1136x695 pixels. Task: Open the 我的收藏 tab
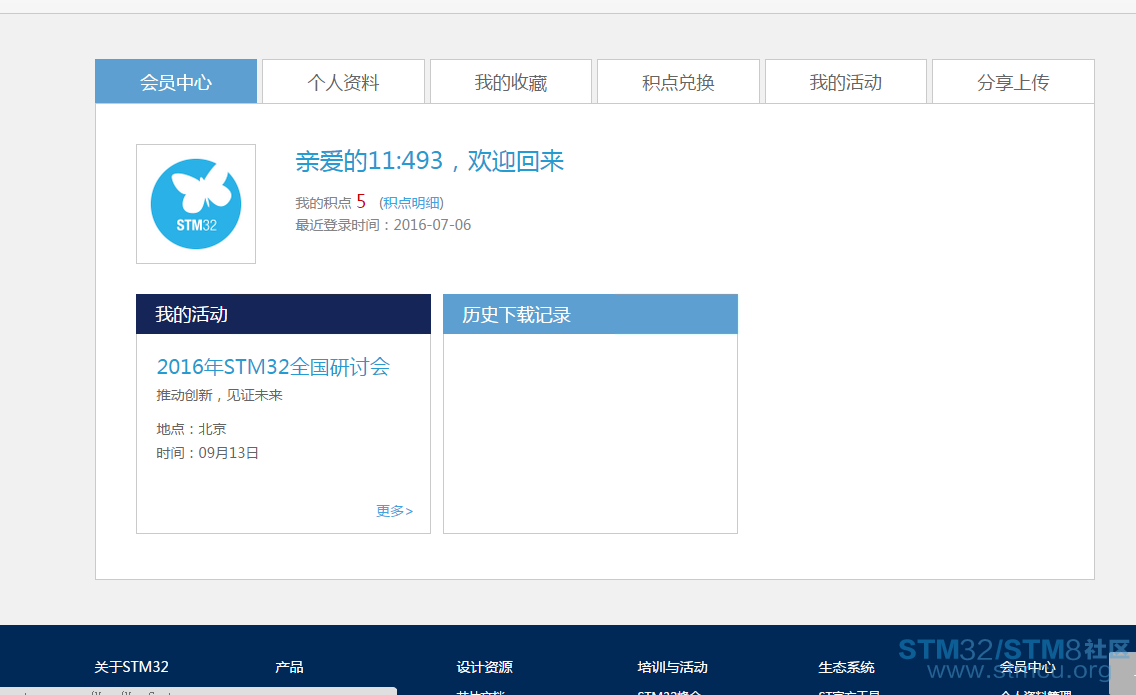pos(511,82)
